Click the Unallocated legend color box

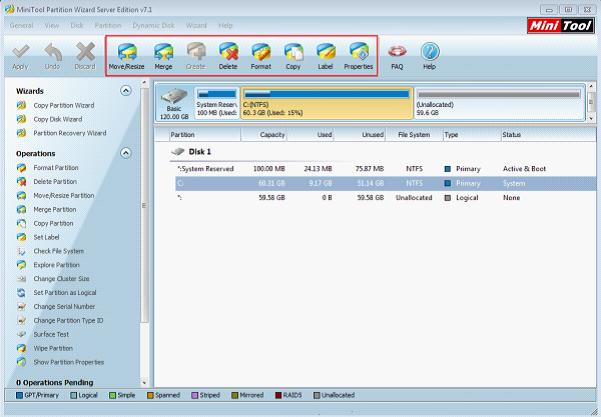[x=317, y=395]
